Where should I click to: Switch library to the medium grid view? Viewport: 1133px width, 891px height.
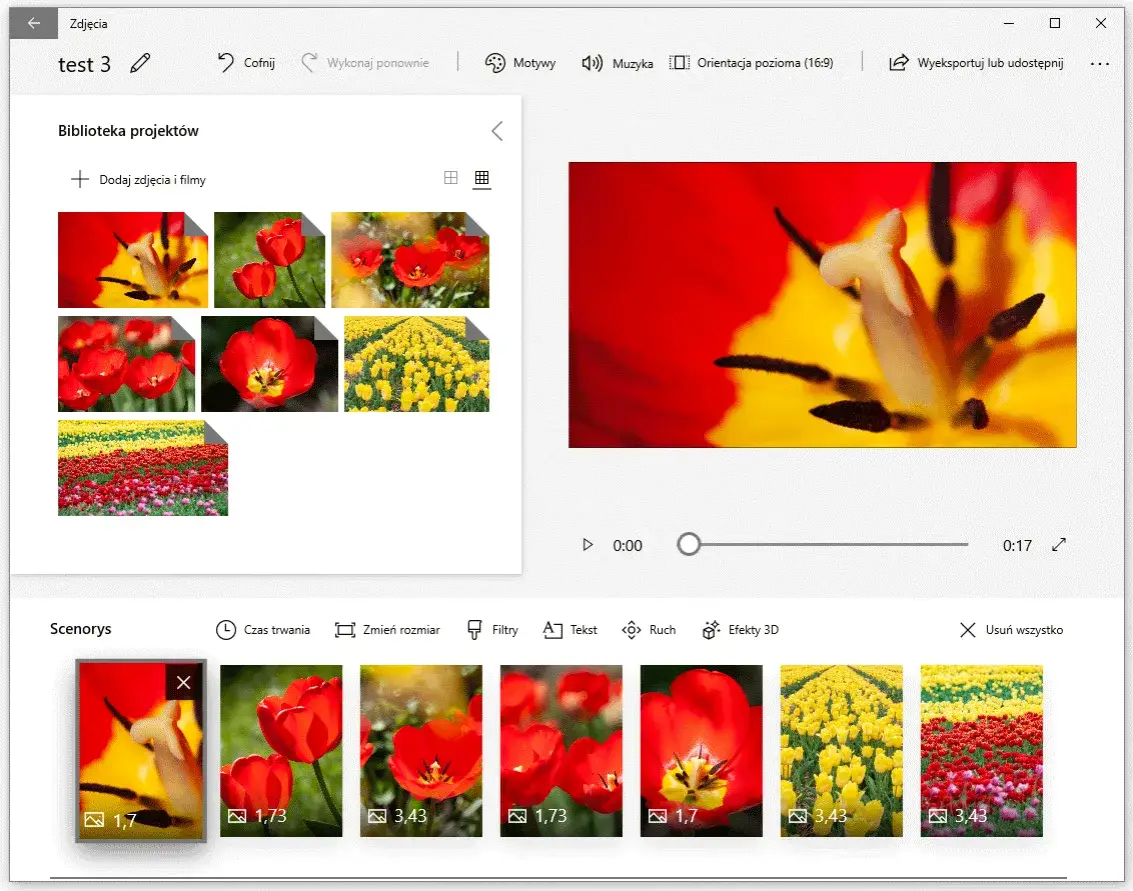(x=451, y=178)
